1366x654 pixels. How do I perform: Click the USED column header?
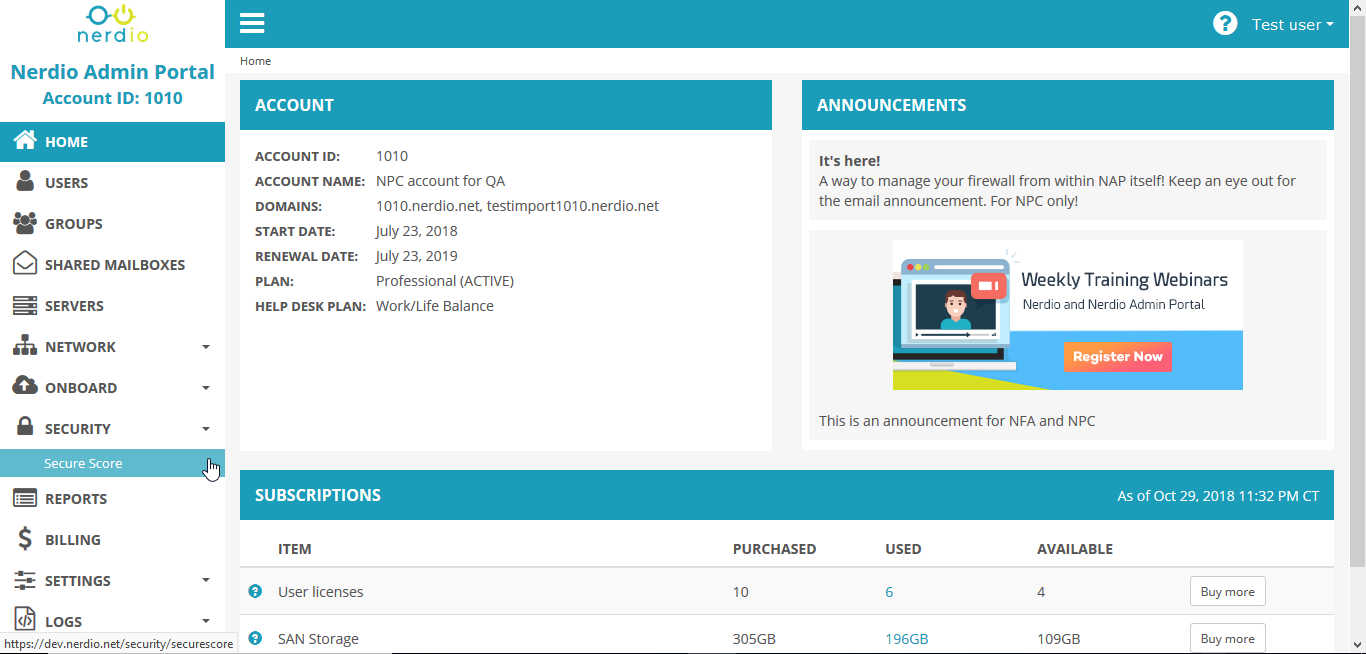pyautogui.click(x=903, y=549)
